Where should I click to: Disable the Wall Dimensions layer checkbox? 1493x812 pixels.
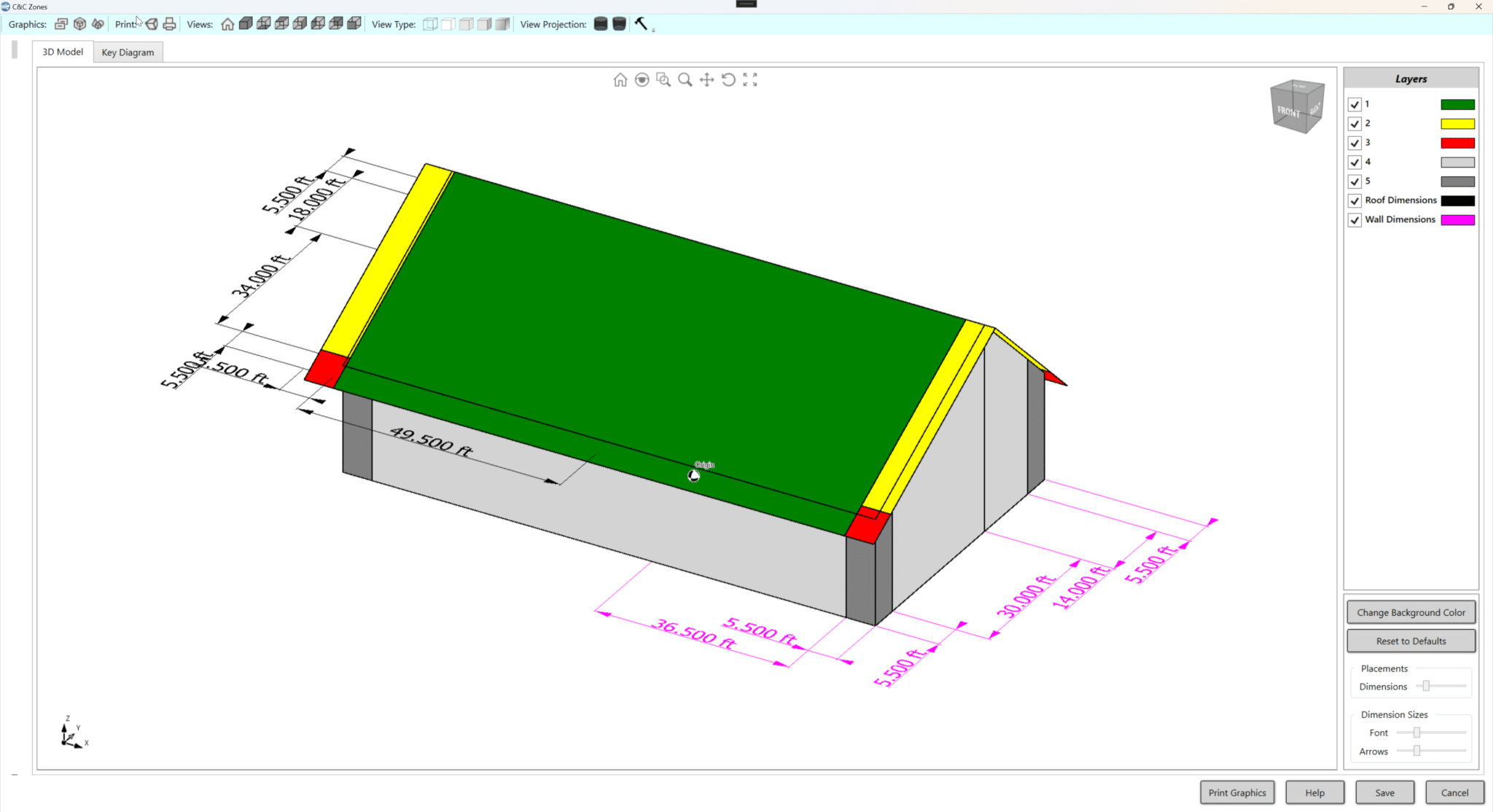[x=1355, y=219]
